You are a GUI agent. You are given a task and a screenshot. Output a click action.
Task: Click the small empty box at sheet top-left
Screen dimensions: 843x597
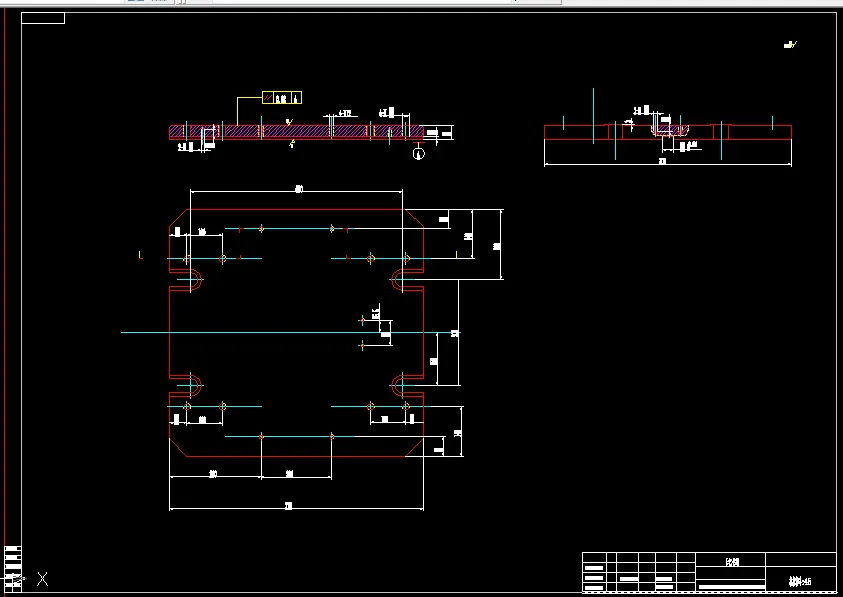point(43,18)
